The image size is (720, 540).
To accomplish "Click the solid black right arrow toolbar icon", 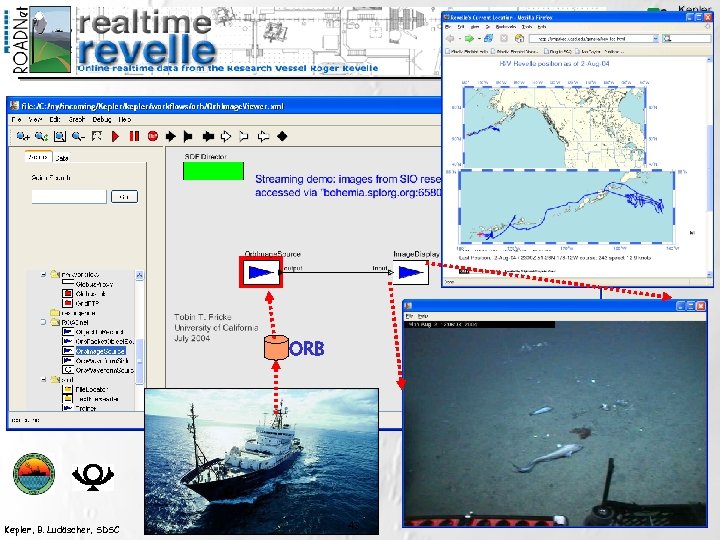I will [170, 136].
